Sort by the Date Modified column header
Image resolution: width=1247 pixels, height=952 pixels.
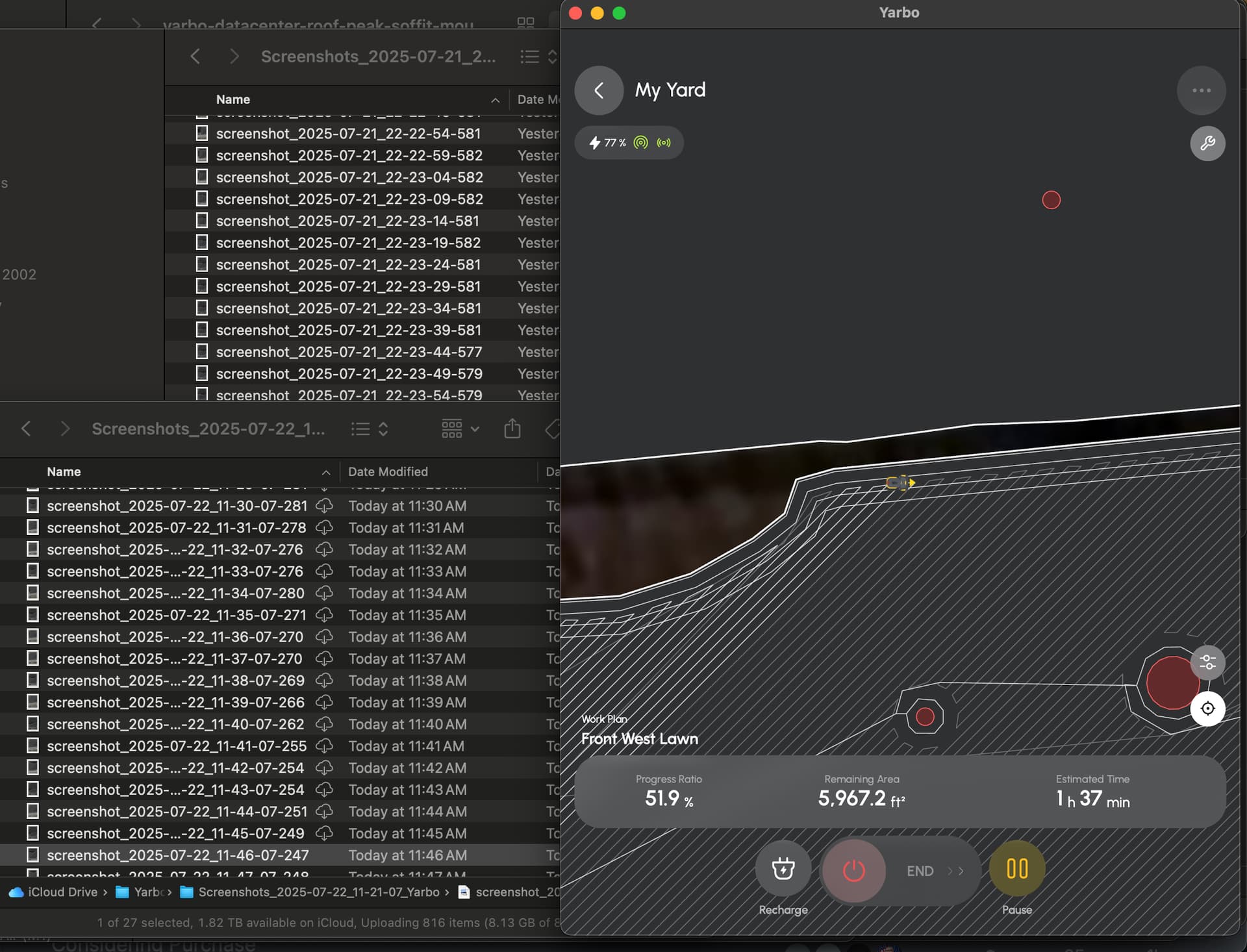tap(388, 471)
